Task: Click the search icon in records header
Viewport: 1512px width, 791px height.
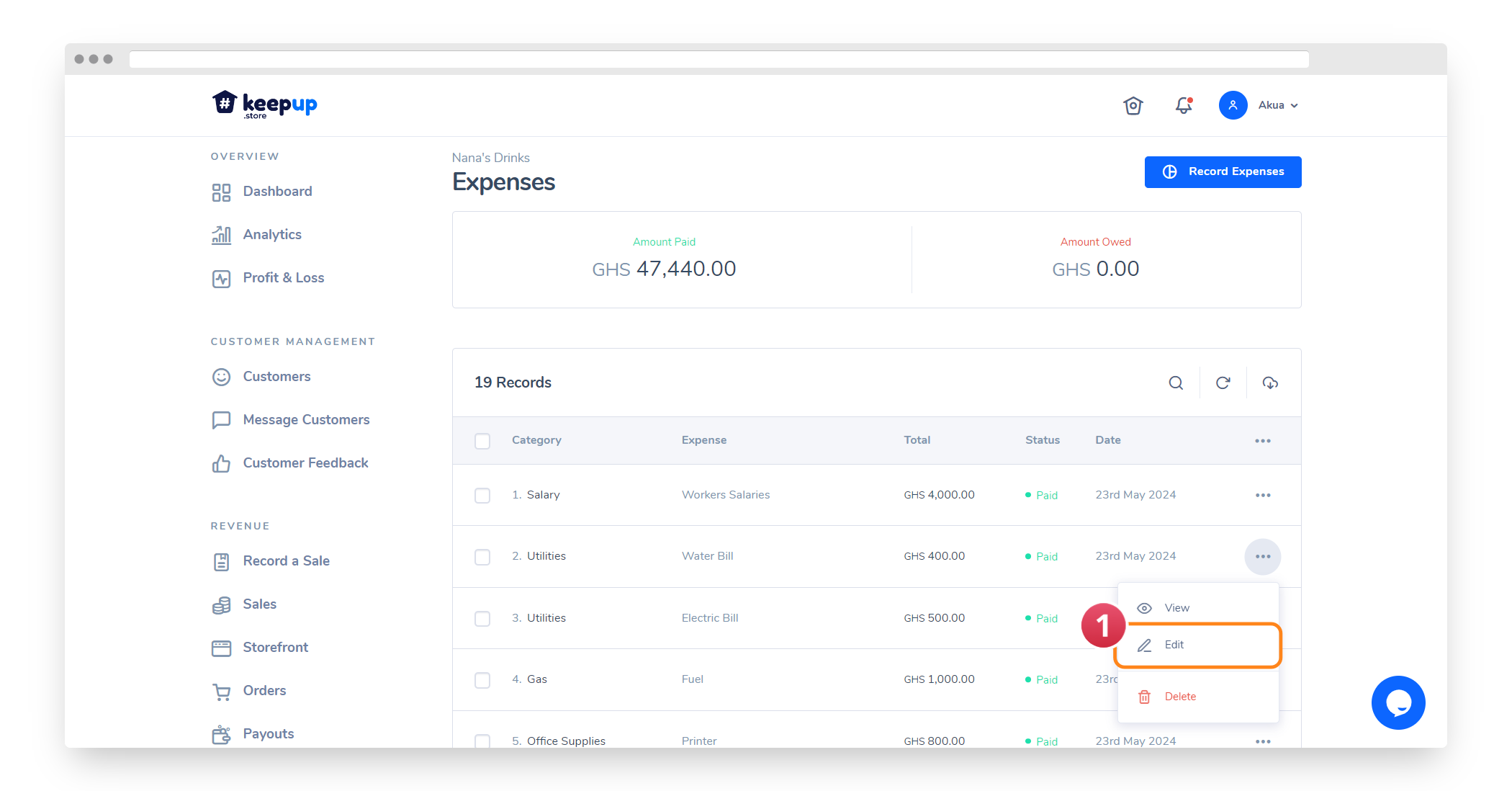Action: click(1175, 383)
